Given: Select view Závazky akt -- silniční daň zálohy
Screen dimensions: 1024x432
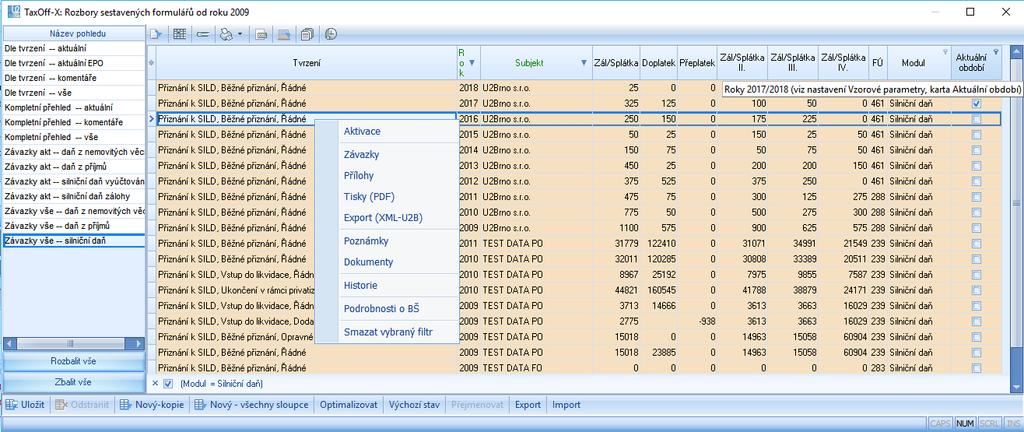Looking at the screenshot, I should tap(74, 196).
